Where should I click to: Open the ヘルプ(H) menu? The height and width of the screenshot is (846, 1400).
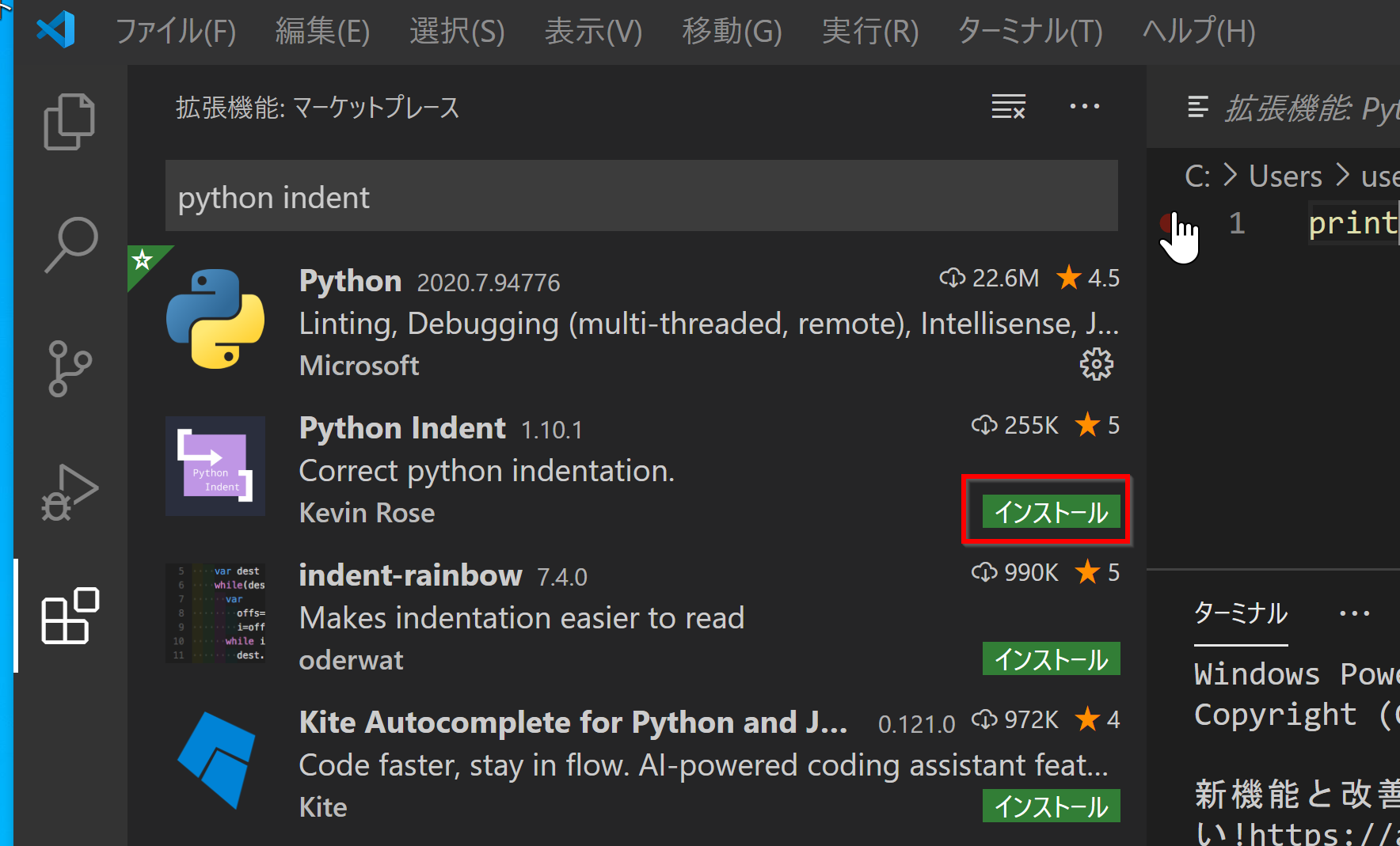tap(1198, 31)
